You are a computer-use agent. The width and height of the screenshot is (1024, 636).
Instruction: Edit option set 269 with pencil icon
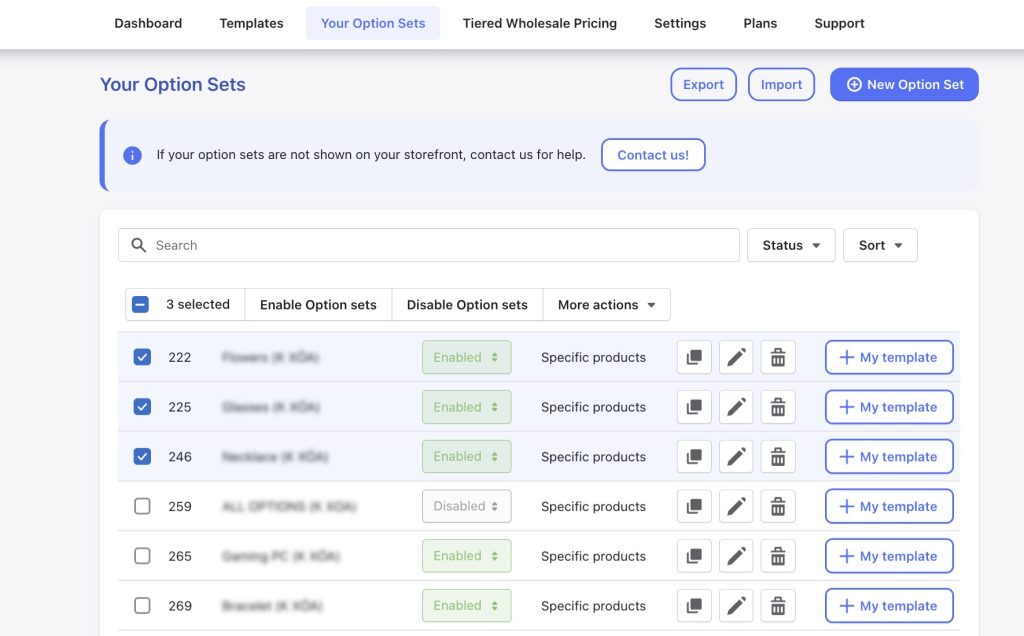coord(736,605)
